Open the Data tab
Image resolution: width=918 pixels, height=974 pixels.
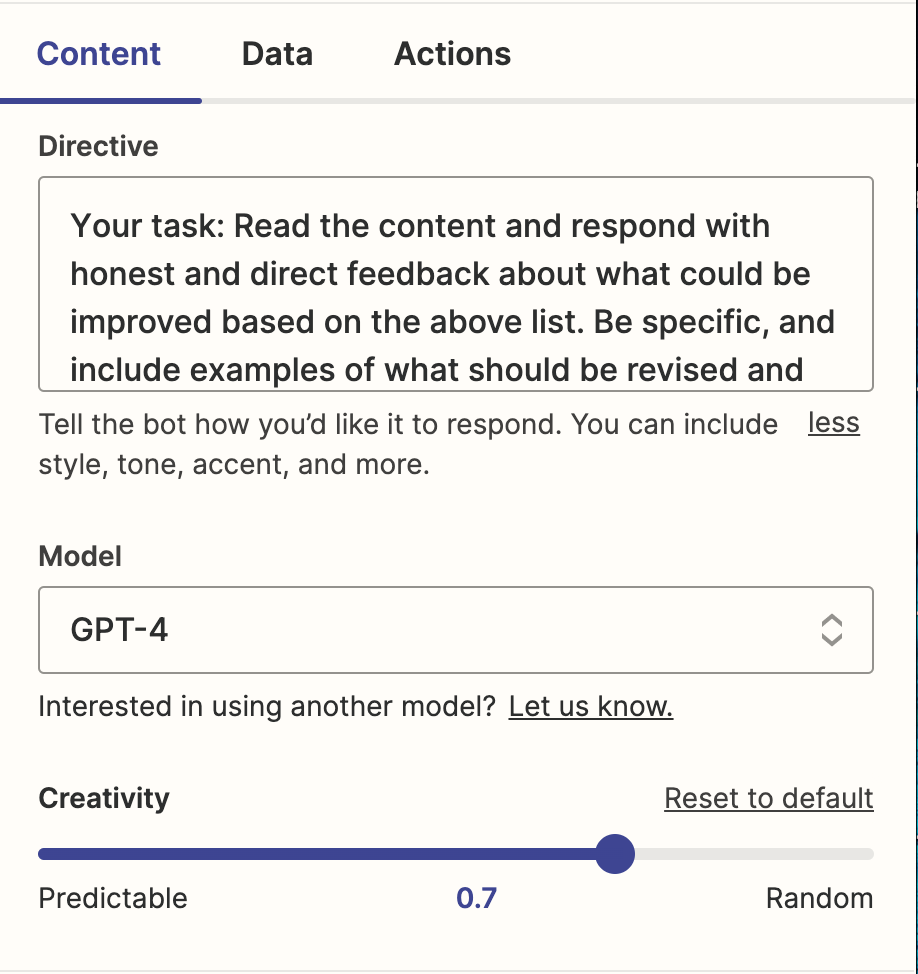277,54
